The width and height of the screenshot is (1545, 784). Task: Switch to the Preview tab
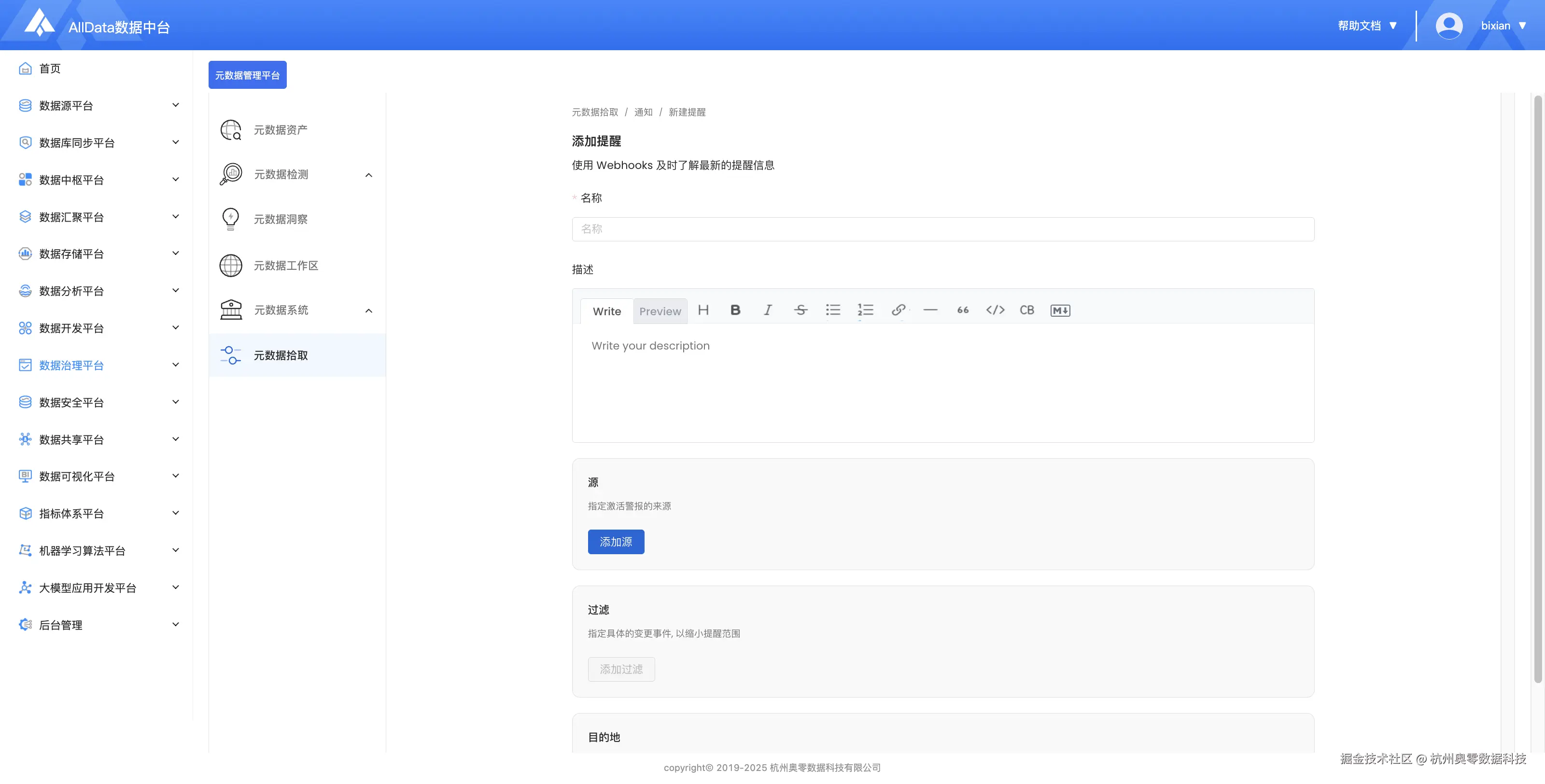click(x=660, y=311)
